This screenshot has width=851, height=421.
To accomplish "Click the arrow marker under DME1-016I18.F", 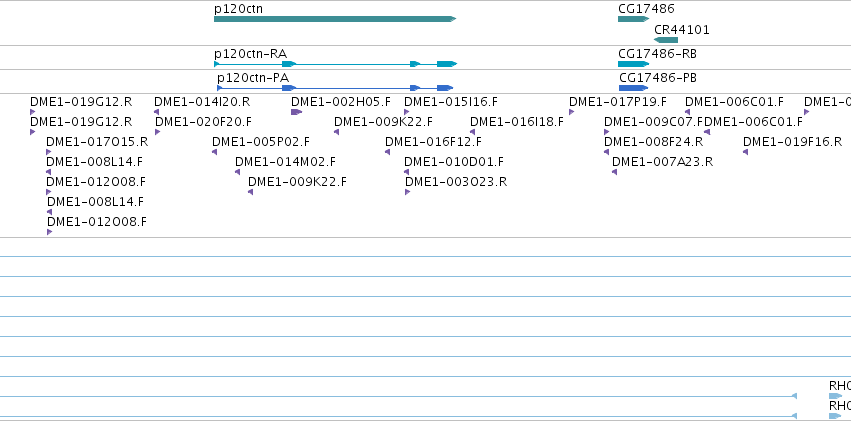I will tap(472, 132).
